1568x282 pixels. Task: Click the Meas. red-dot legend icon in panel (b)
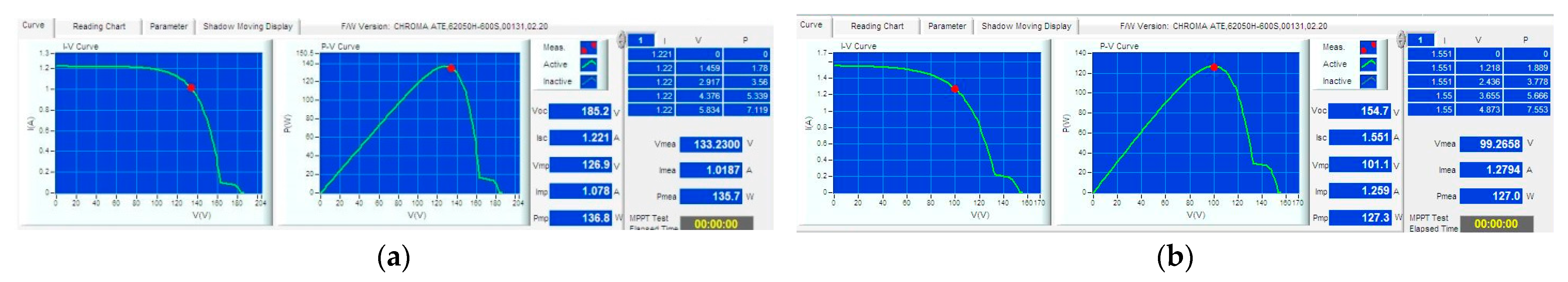1368,47
